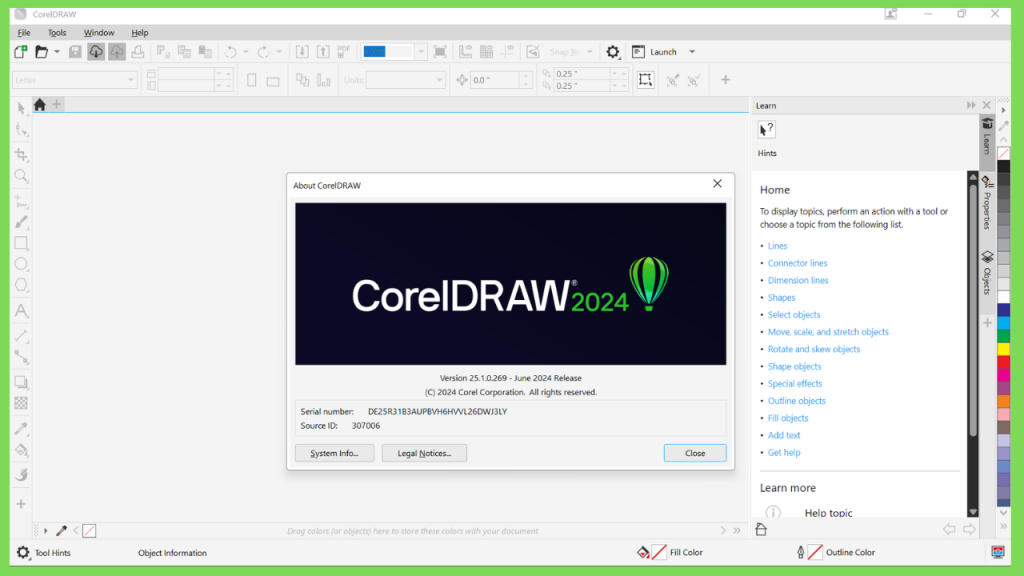Select the Transparency tool
The height and width of the screenshot is (576, 1024).
click(x=22, y=404)
